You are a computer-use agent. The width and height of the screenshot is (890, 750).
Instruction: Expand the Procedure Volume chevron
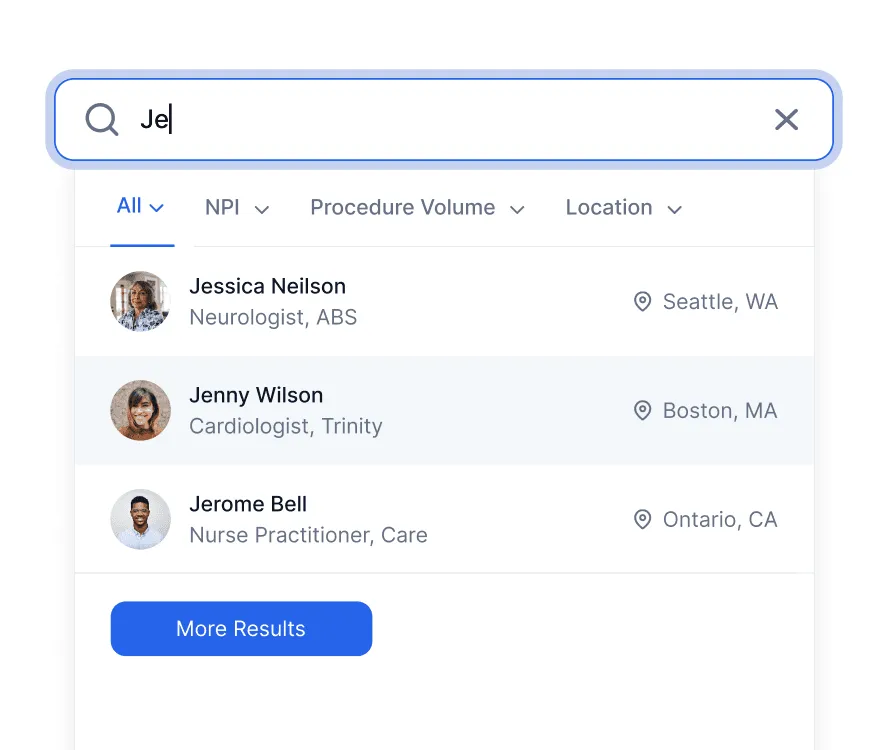(x=517, y=210)
